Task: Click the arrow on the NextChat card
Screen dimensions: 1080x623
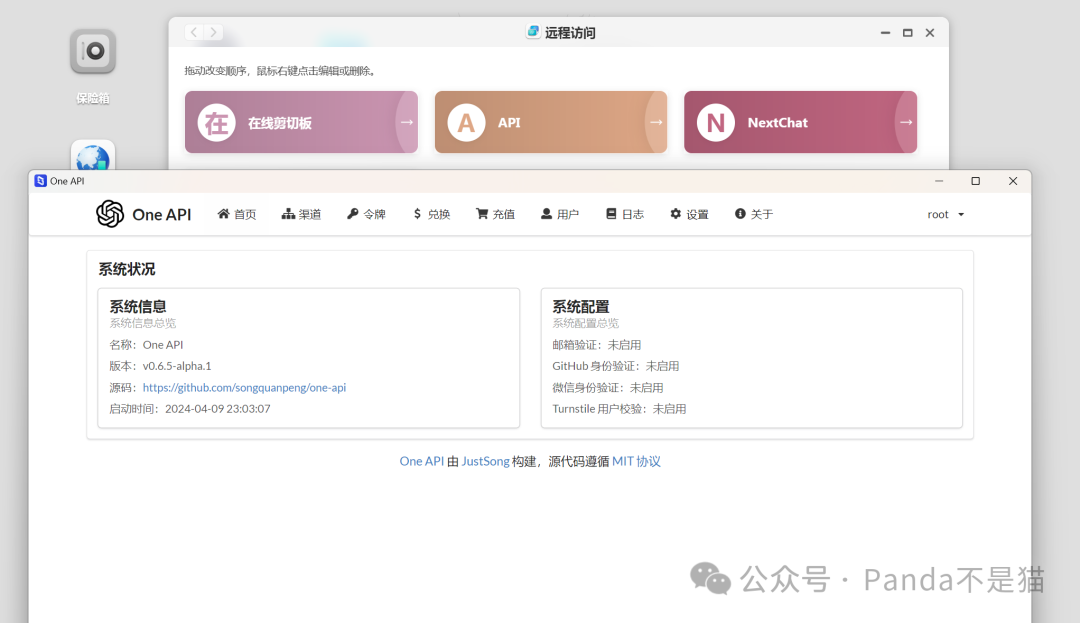Action: pos(905,122)
